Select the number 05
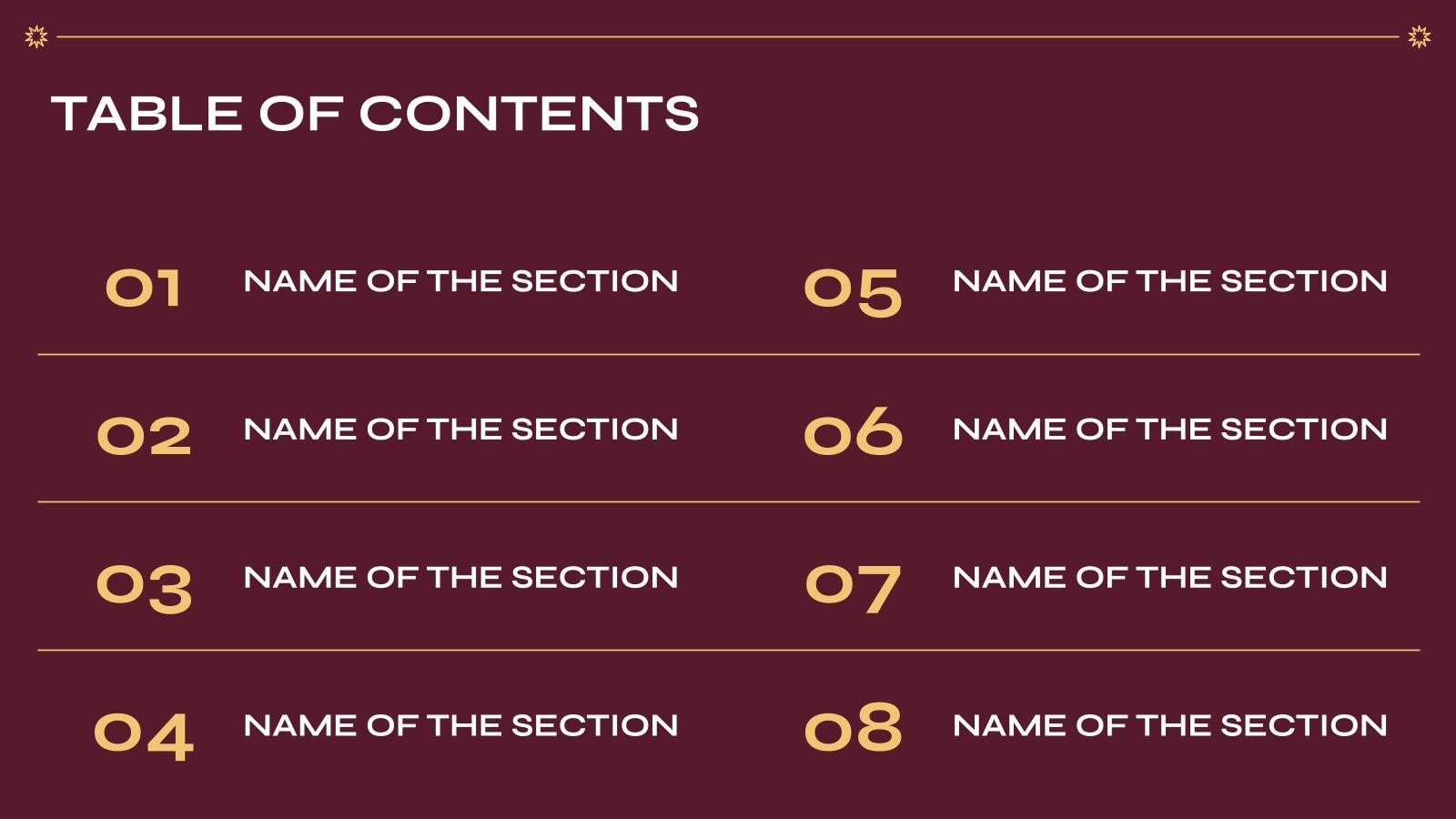The width and height of the screenshot is (1456, 819). [853, 291]
